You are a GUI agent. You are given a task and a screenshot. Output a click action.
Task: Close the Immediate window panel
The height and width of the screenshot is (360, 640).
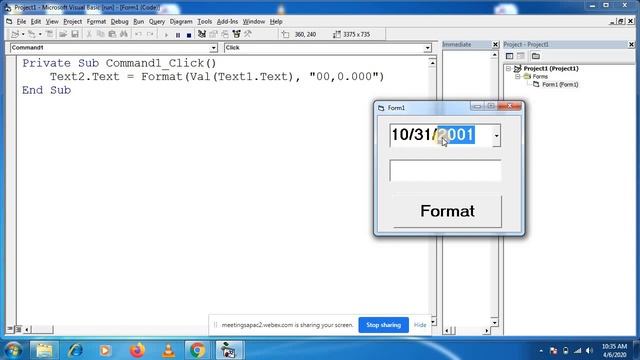coord(495,44)
